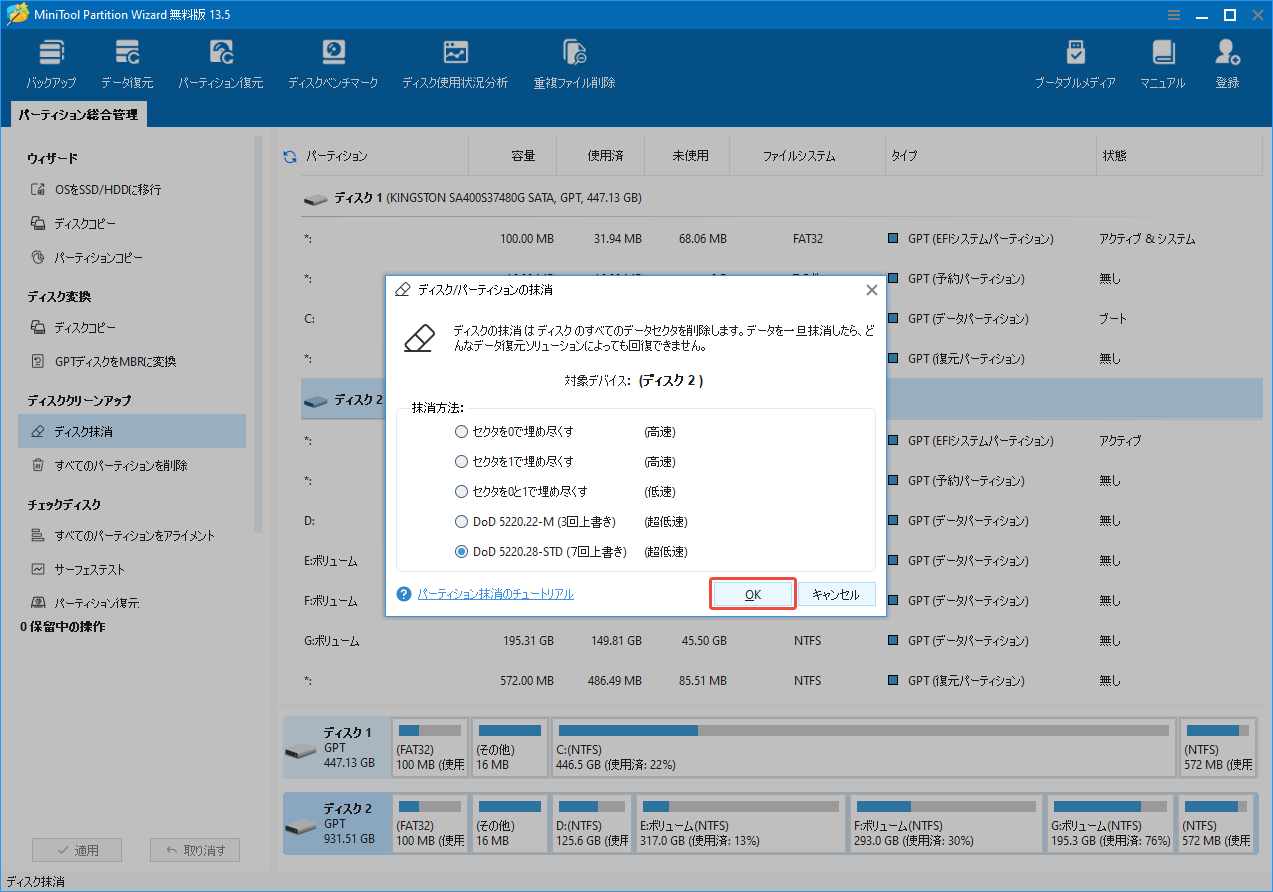Viewport: 1273px width, 892px height.
Task: Open 重複ファイル削除 tool
Action: (x=574, y=64)
